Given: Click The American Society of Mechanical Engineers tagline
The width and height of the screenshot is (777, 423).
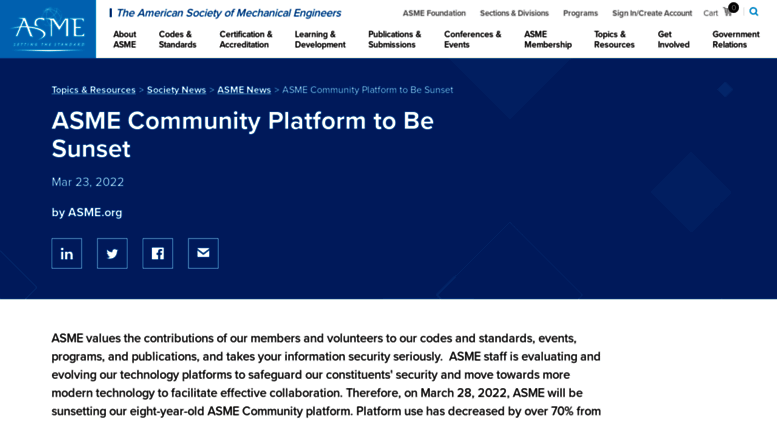Looking at the screenshot, I should coord(228,13).
